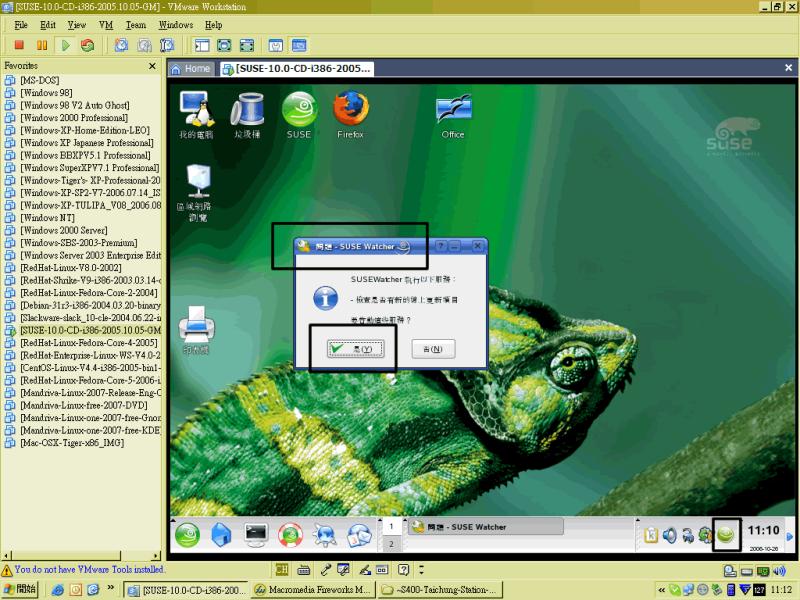Viewport: 800px width, 600px height.
Task: Open the lifebuoy Help Center panel icon
Action: 290,535
